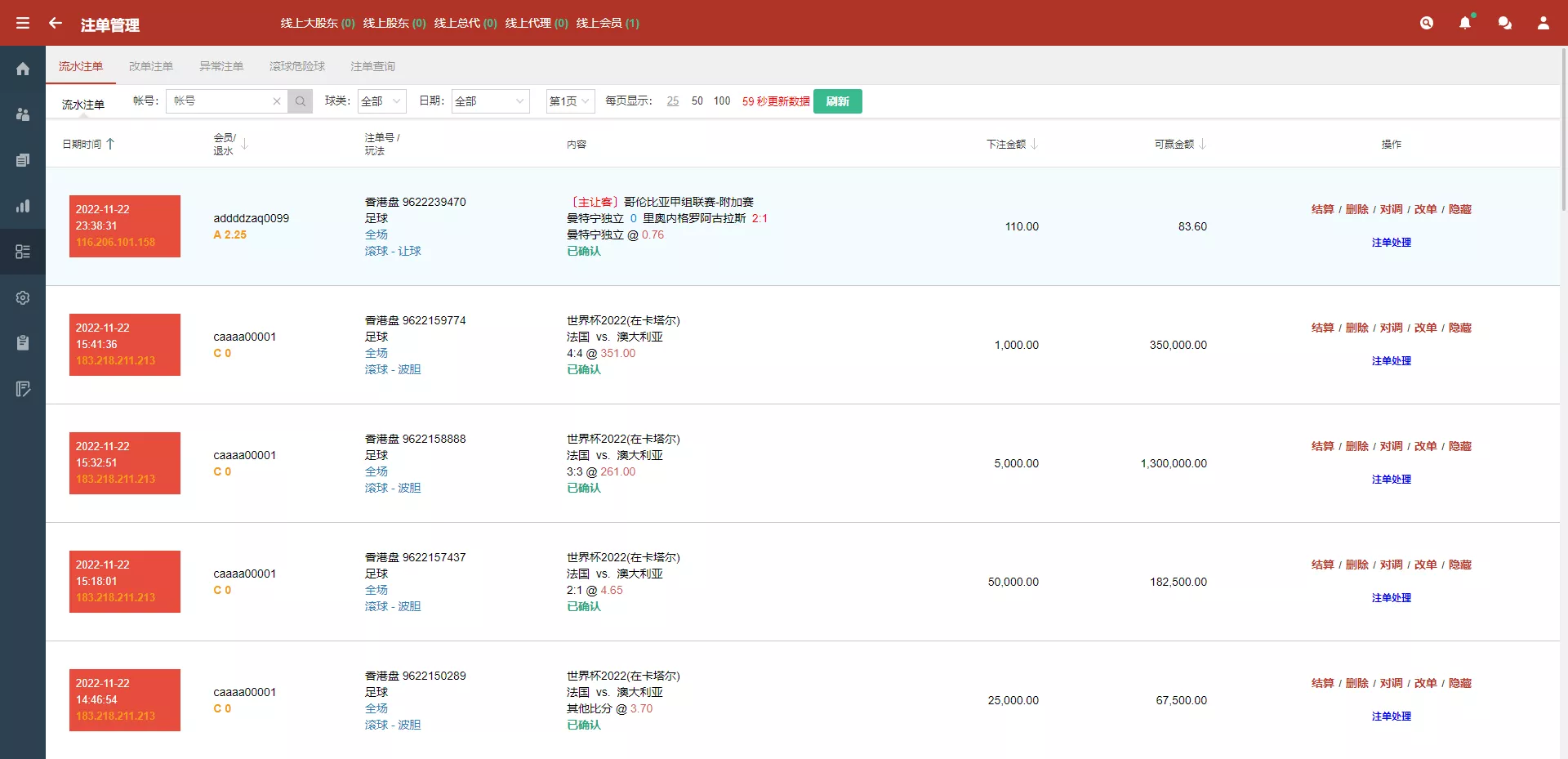
Task: Set page size to 50 records
Action: point(697,101)
